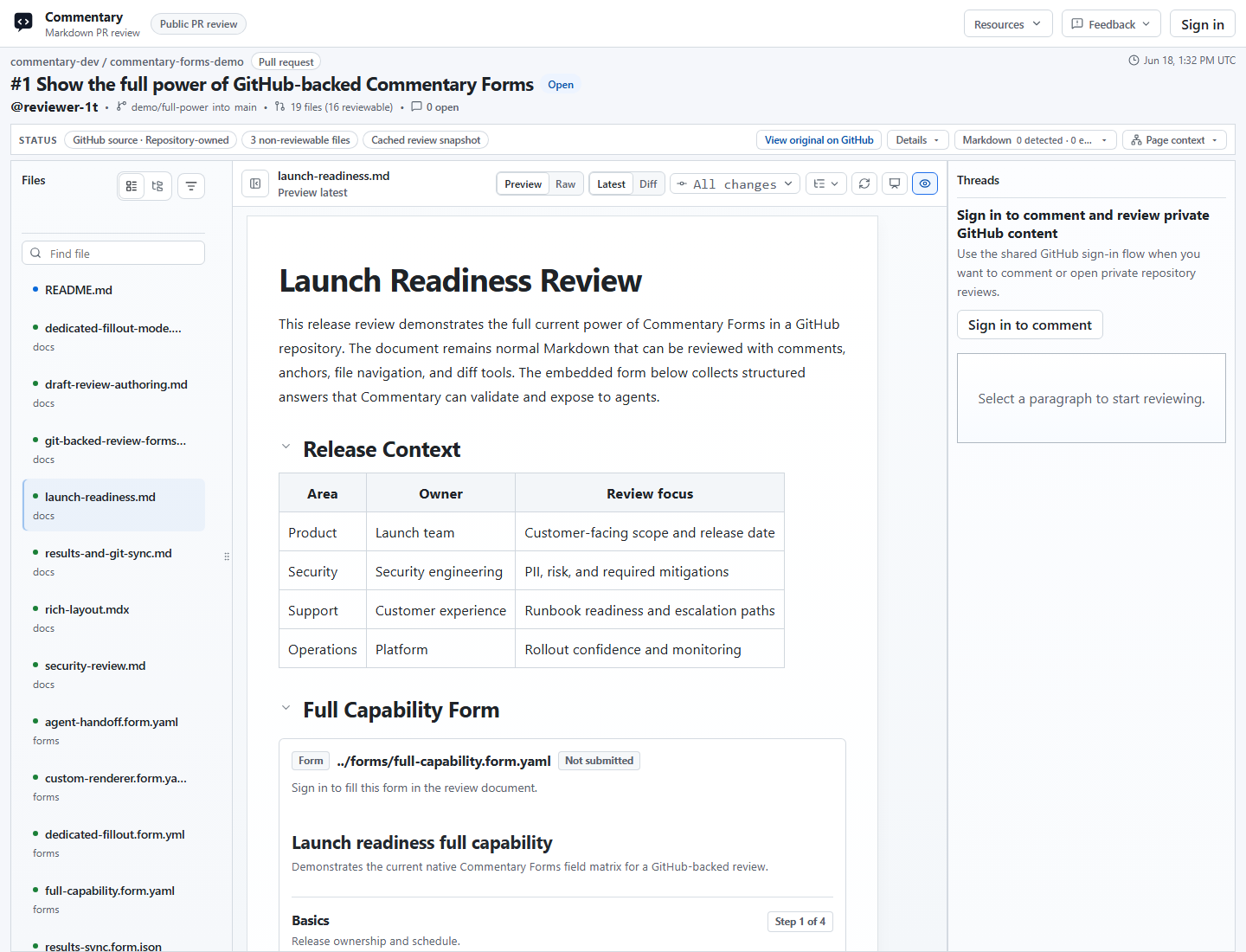The width and height of the screenshot is (1246, 952).
Task: Switch to Raw mode
Action: coord(565,184)
